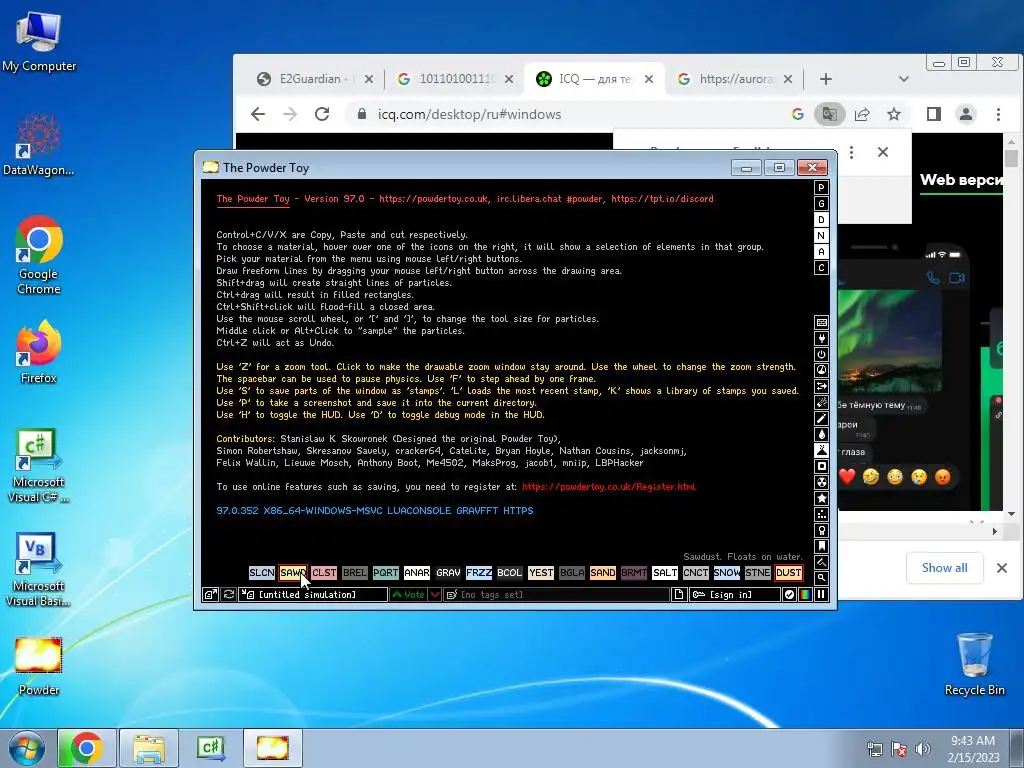
Task: Switch to the 10110100111 Google tab
Action: coord(455,79)
